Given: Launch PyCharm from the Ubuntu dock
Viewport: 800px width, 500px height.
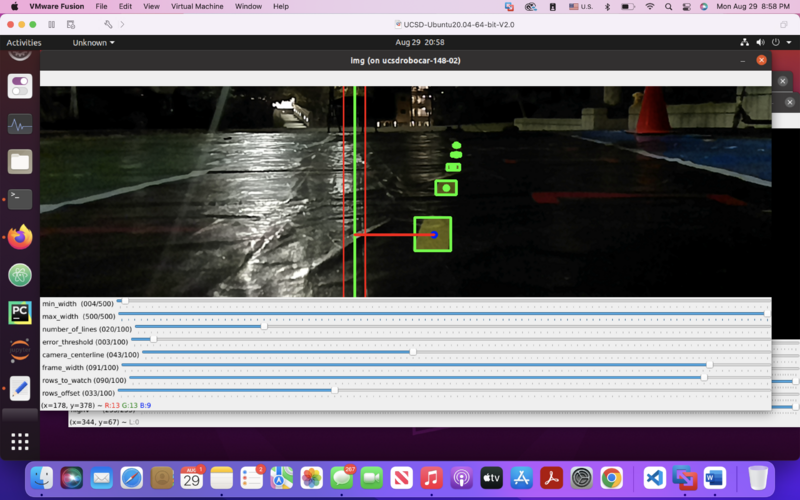Looking at the screenshot, I should tap(20, 313).
